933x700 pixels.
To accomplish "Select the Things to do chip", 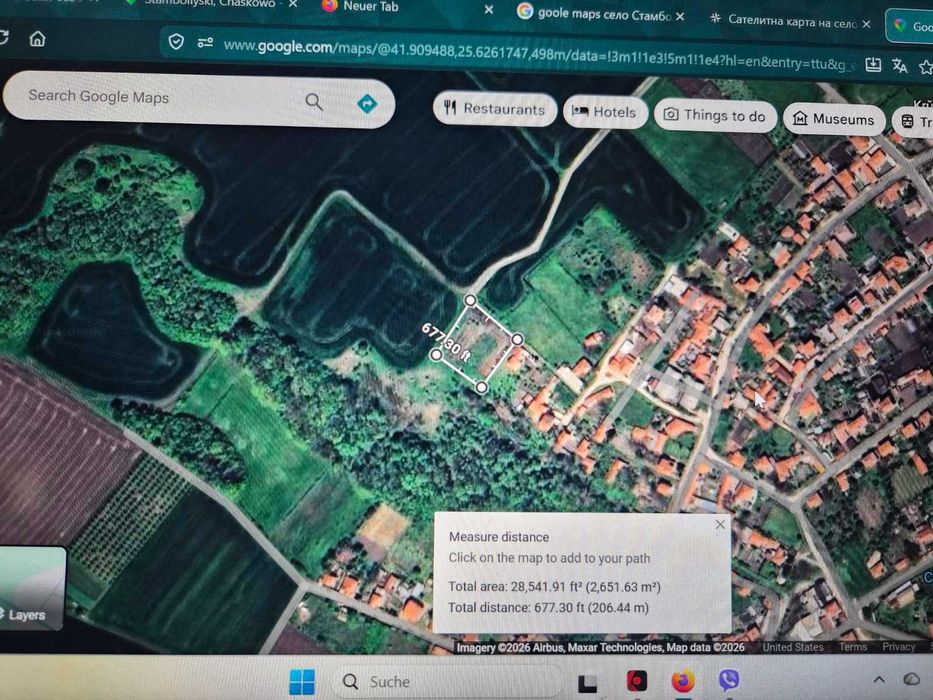I will tap(715, 115).
